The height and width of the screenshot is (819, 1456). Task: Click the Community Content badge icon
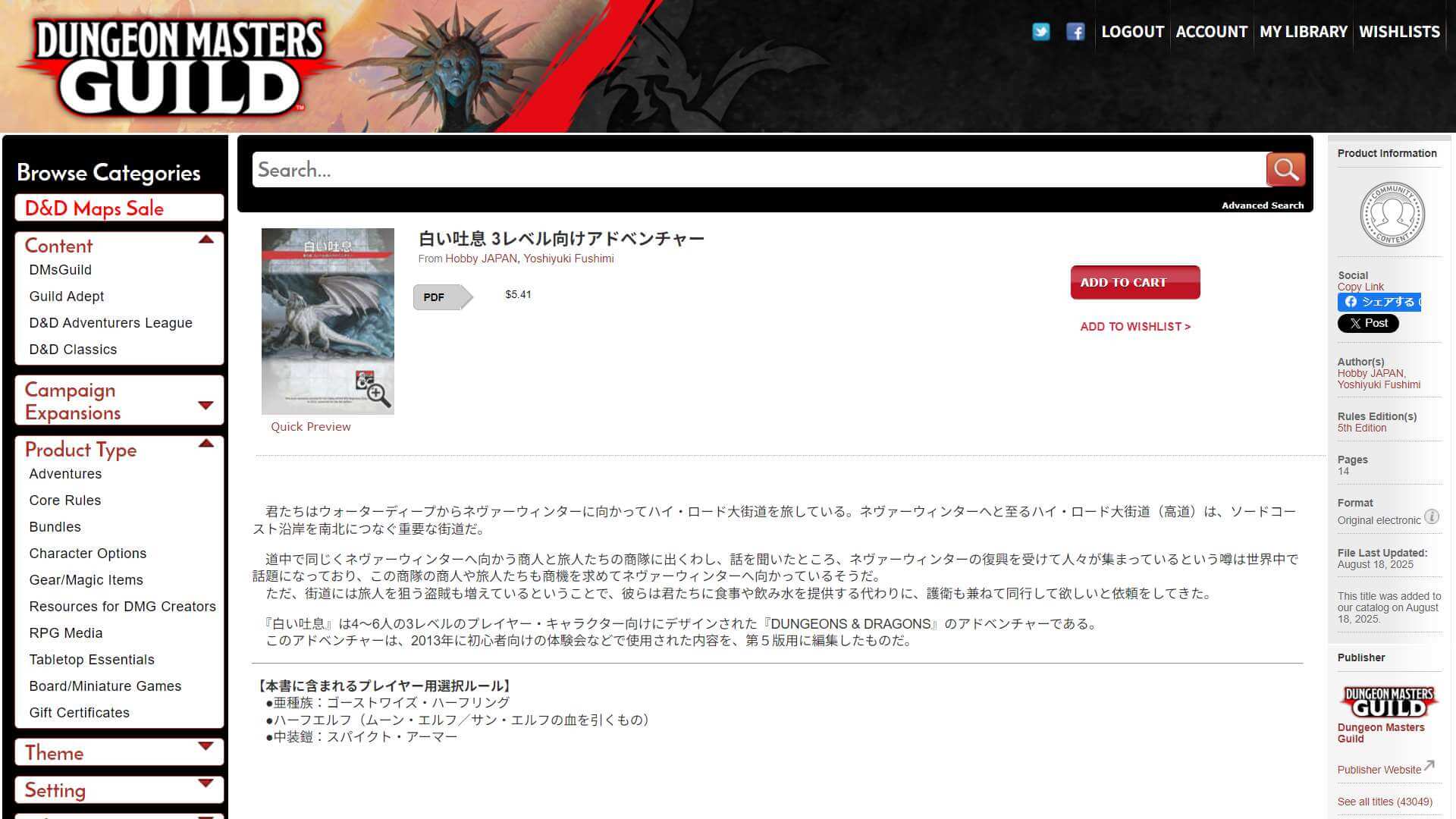pos(1392,214)
